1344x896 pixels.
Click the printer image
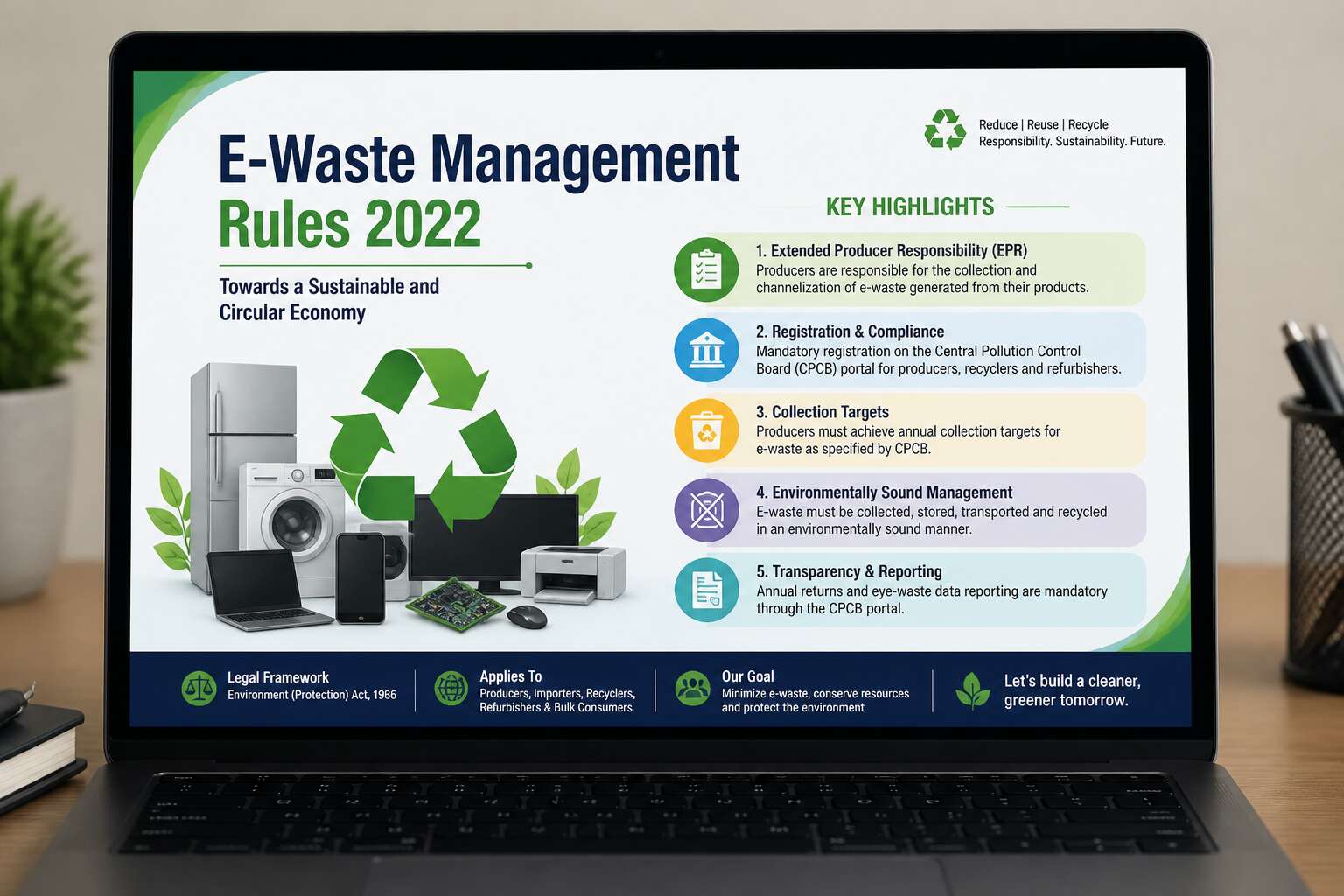coord(573,573)
